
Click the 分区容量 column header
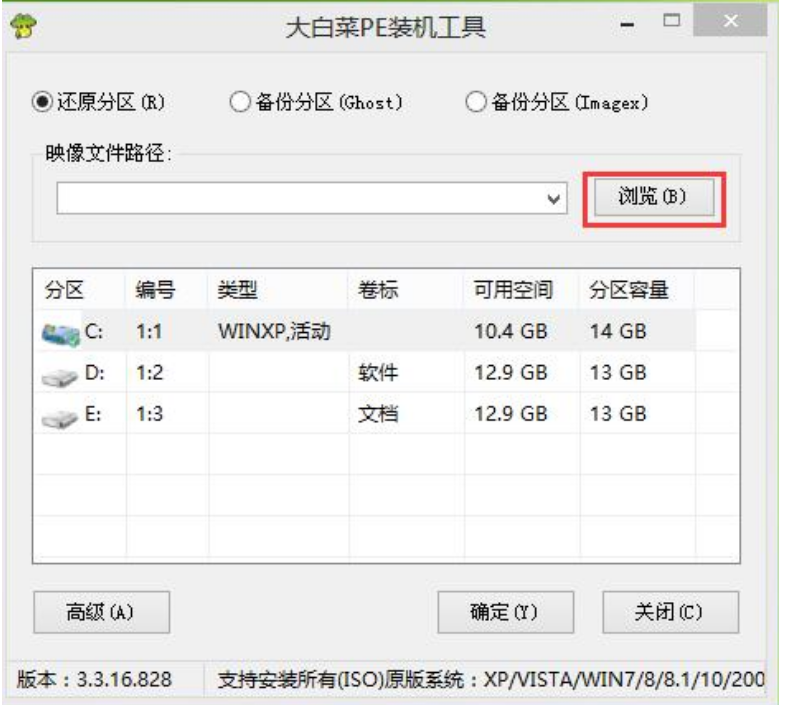630,290
